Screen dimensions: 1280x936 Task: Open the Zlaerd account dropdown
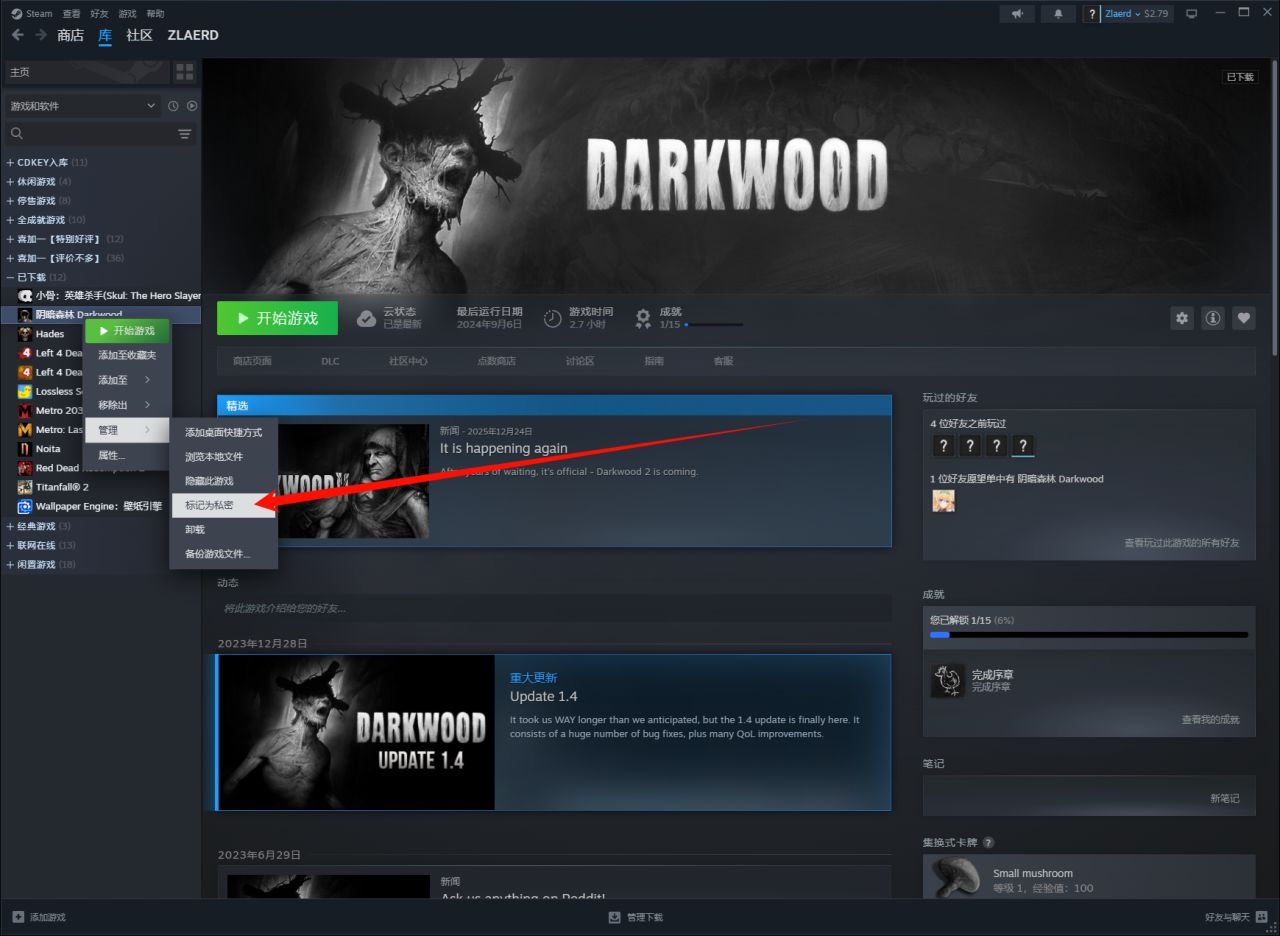point(1136,14)
